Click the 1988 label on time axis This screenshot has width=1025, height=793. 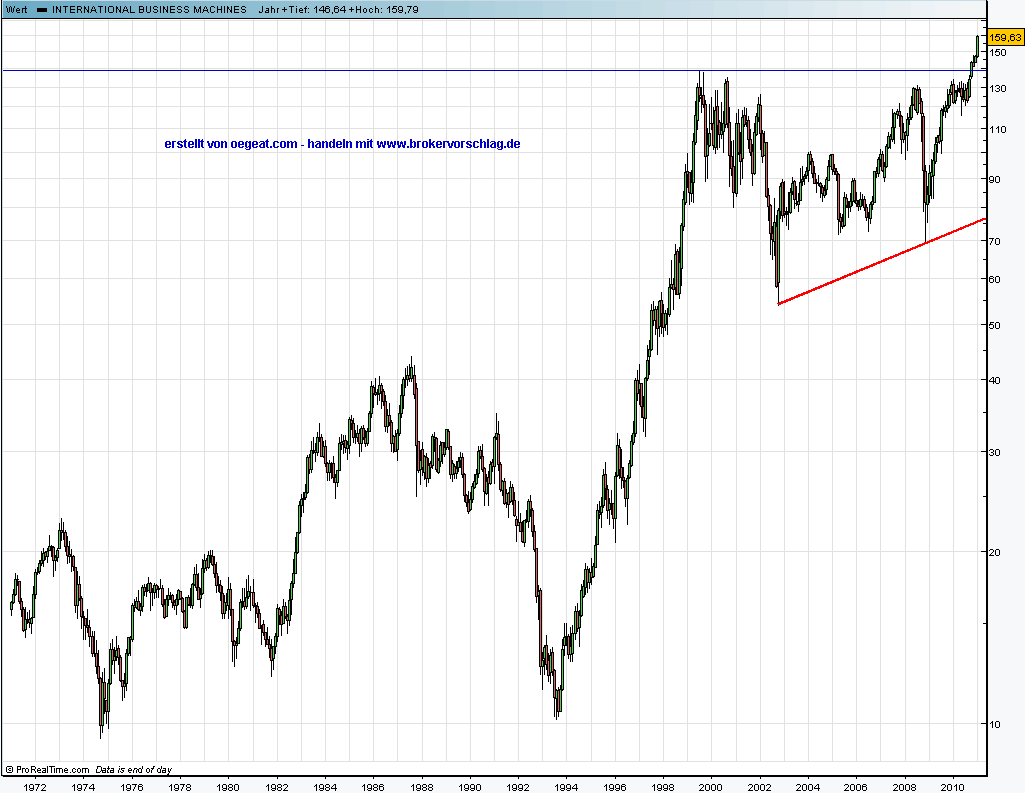(422, 786)
